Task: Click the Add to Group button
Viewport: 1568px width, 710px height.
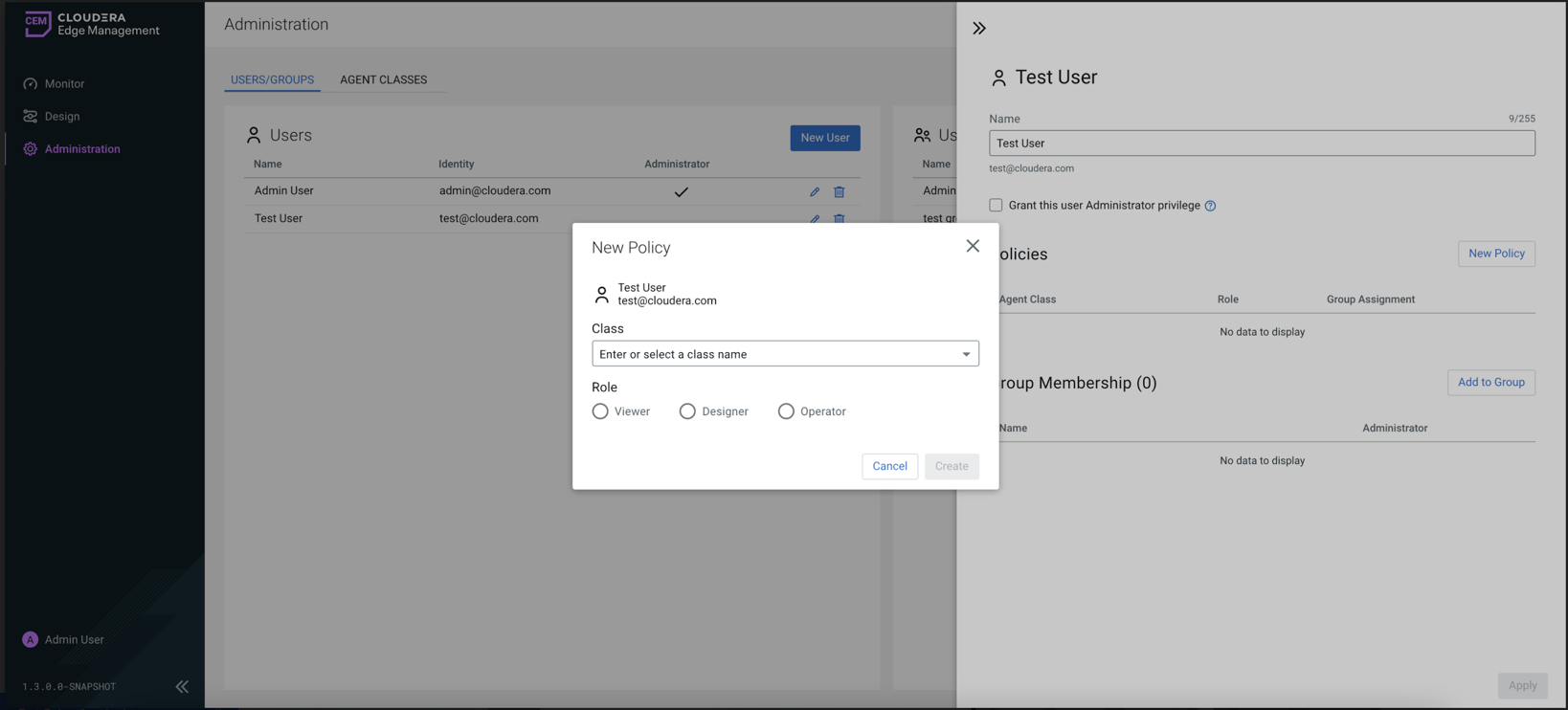Action: pyautogui.click(x=1490, y=382)
